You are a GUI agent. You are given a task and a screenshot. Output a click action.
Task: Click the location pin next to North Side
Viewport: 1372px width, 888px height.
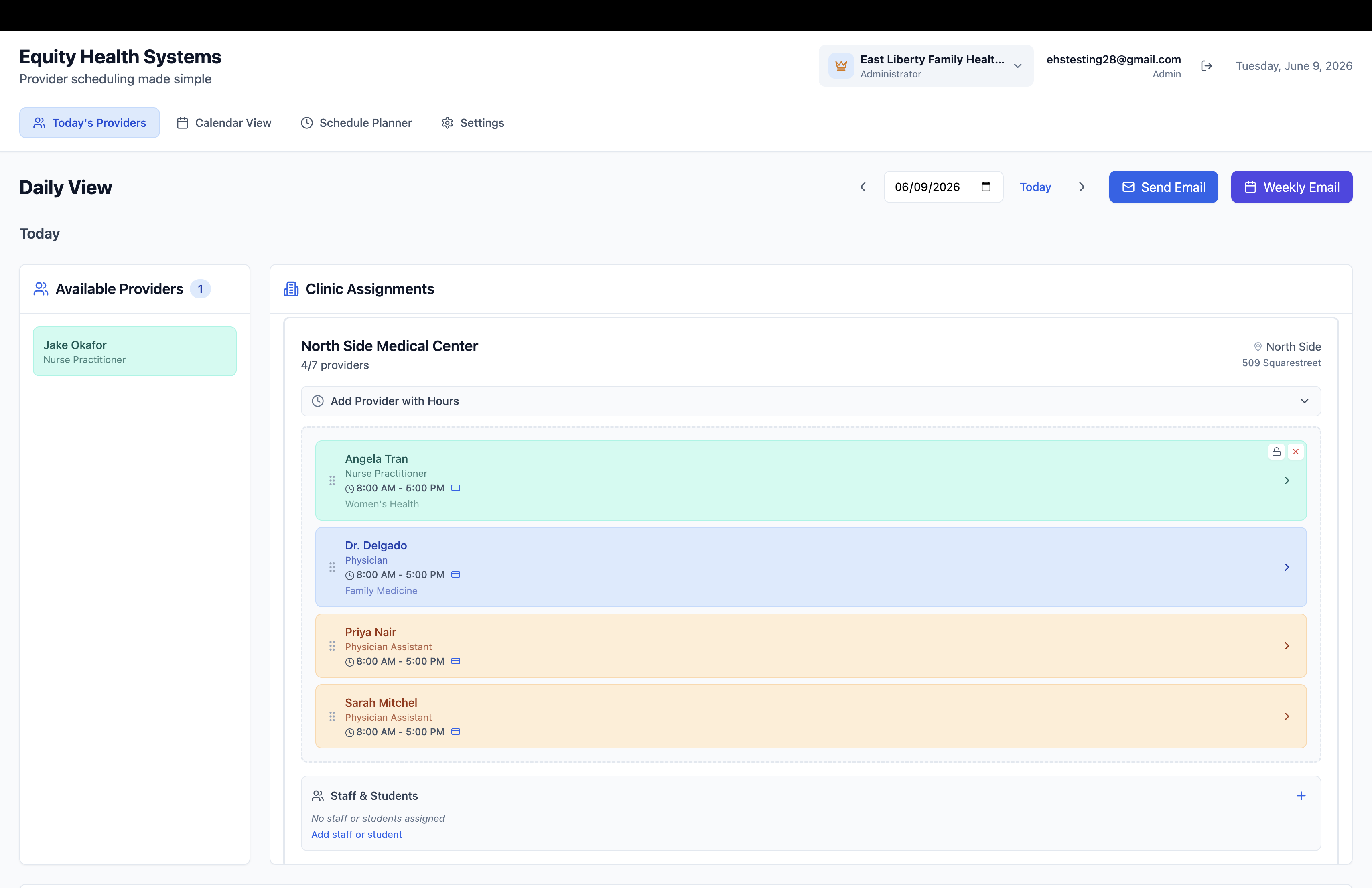click(1258, 346)
